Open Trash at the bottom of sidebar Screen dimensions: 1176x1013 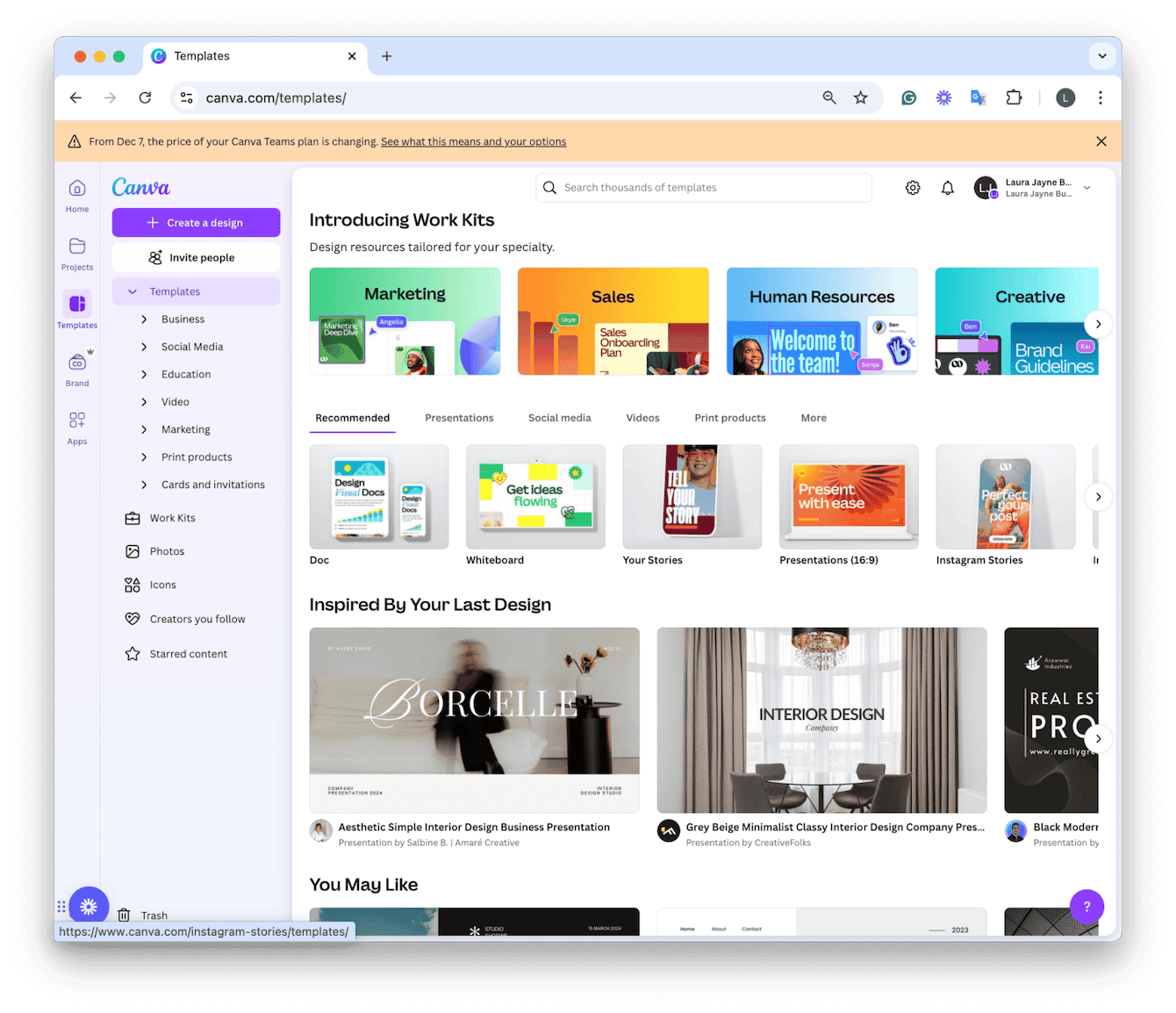[154, 915]
